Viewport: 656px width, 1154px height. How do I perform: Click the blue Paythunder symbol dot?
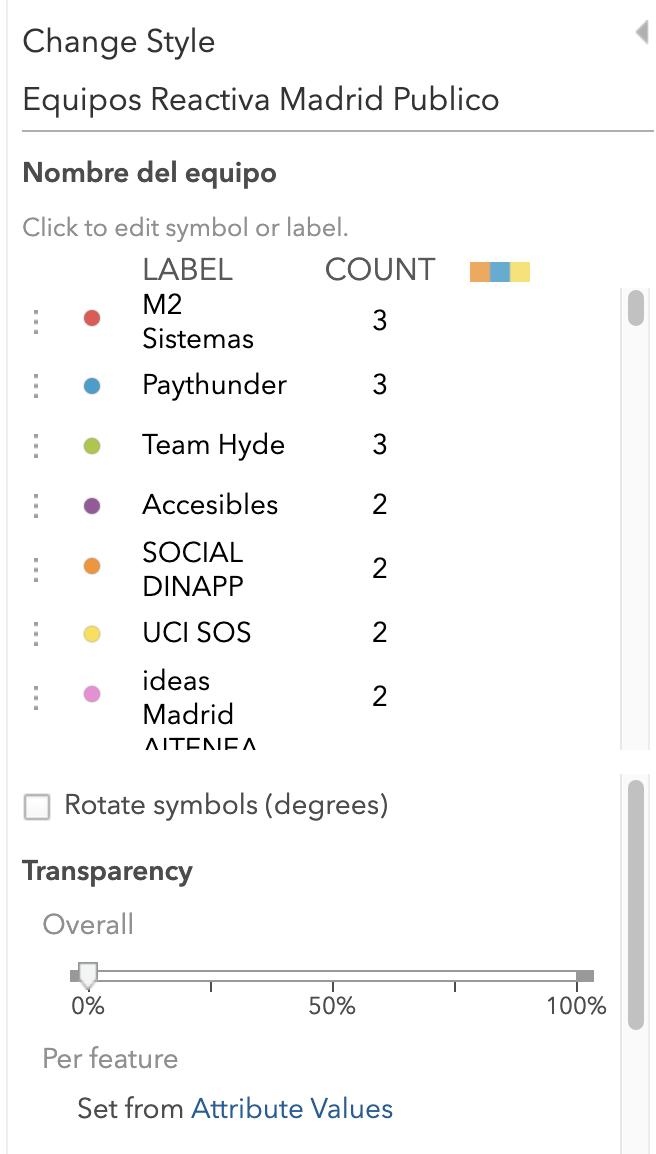[x=92, y=386]
